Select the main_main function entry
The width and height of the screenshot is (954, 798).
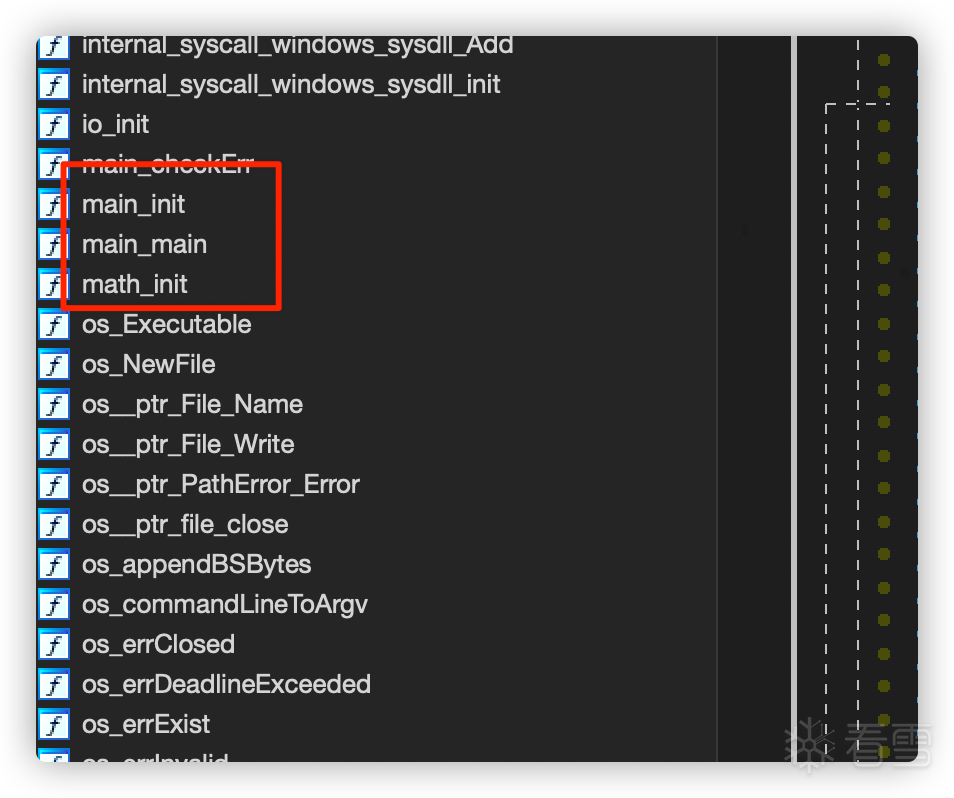tap(144, 245)
